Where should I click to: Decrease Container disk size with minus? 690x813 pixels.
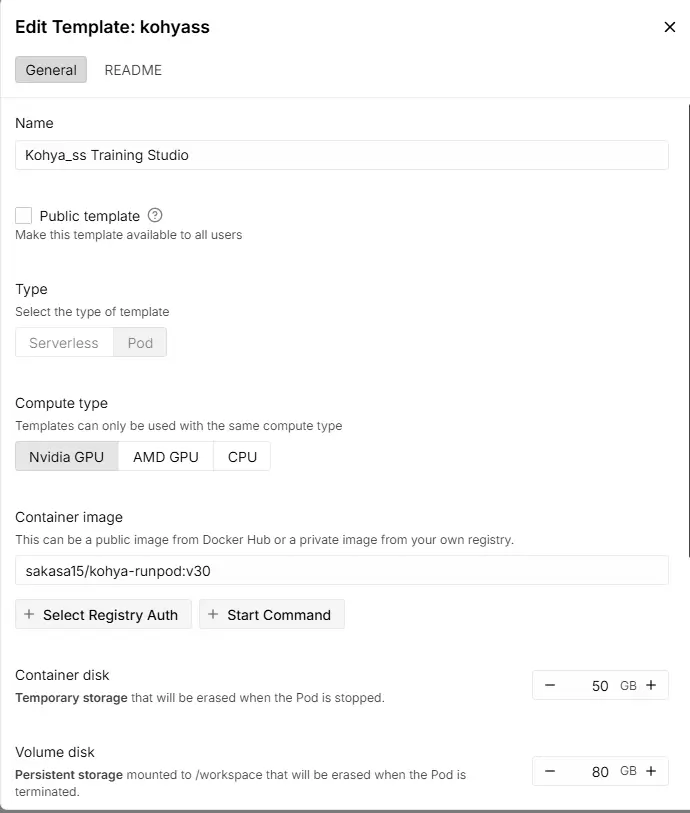pos(550,685)
